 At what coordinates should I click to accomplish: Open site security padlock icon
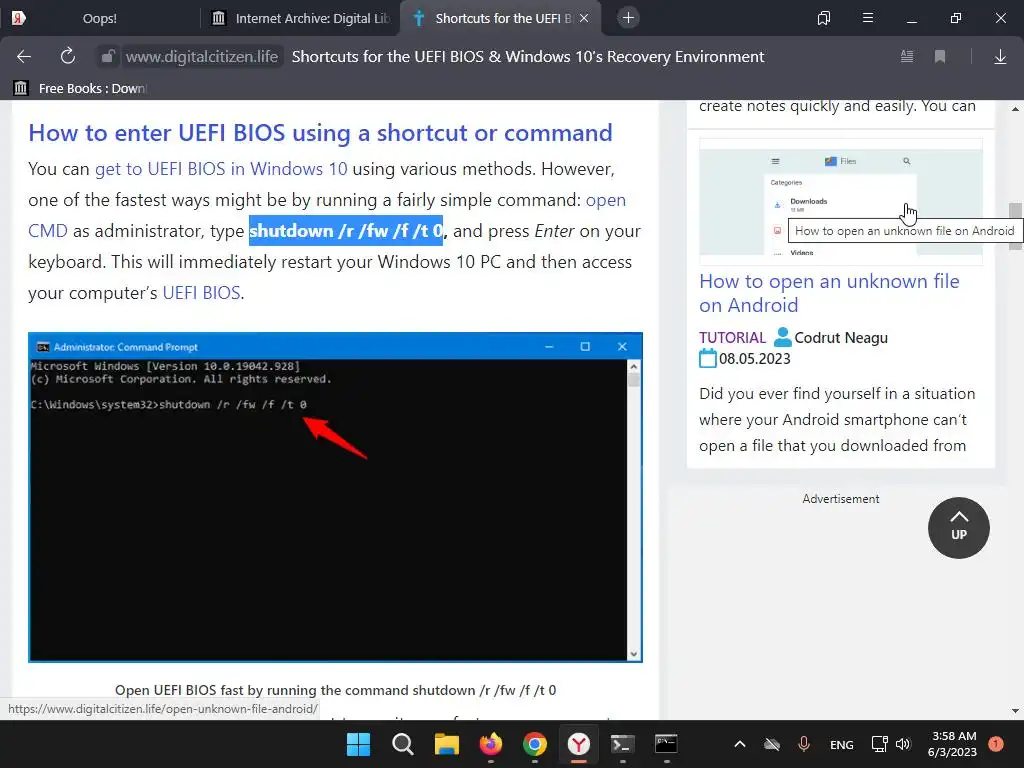108,57
